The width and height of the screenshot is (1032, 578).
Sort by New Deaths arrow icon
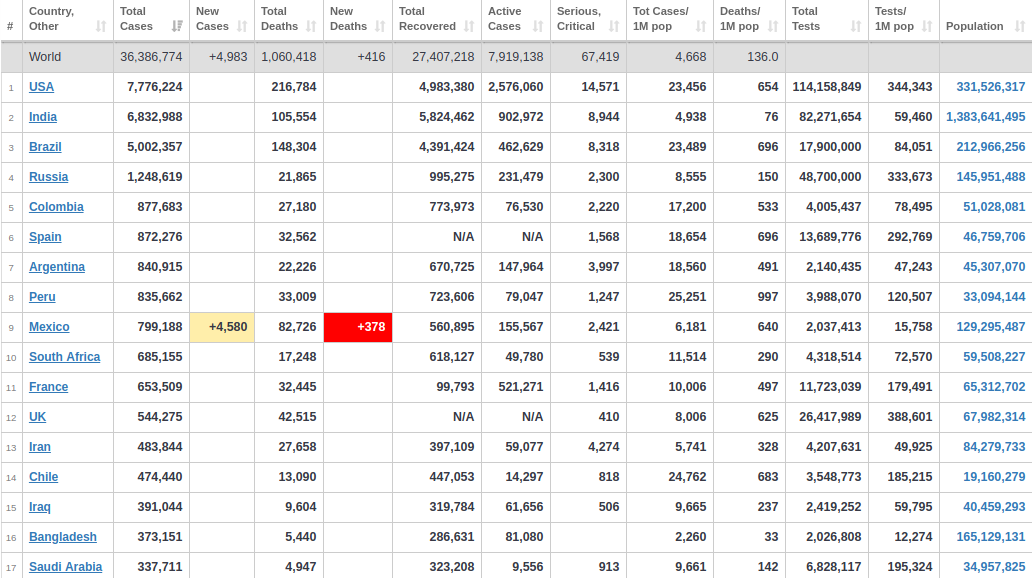pos(380,26)
